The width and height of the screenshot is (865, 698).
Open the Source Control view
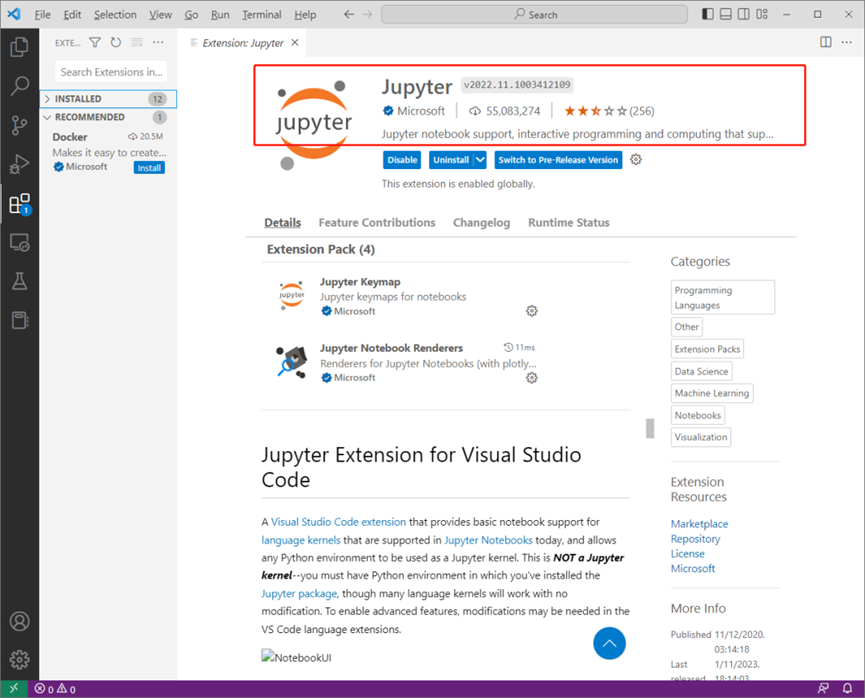pos(19,125)
